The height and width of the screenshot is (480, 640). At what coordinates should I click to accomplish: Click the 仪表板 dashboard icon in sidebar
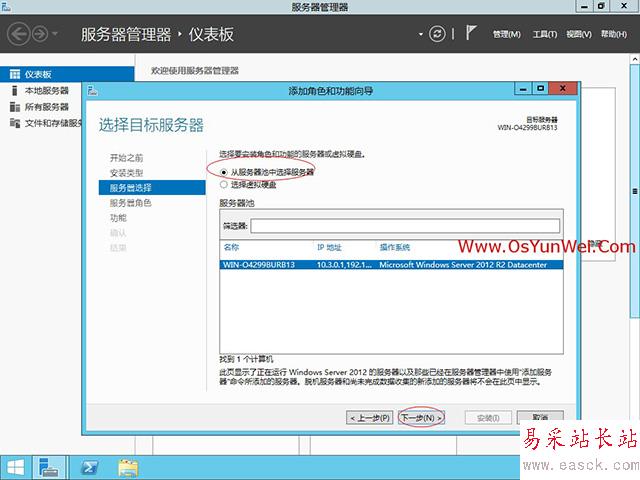click(15, 74)
